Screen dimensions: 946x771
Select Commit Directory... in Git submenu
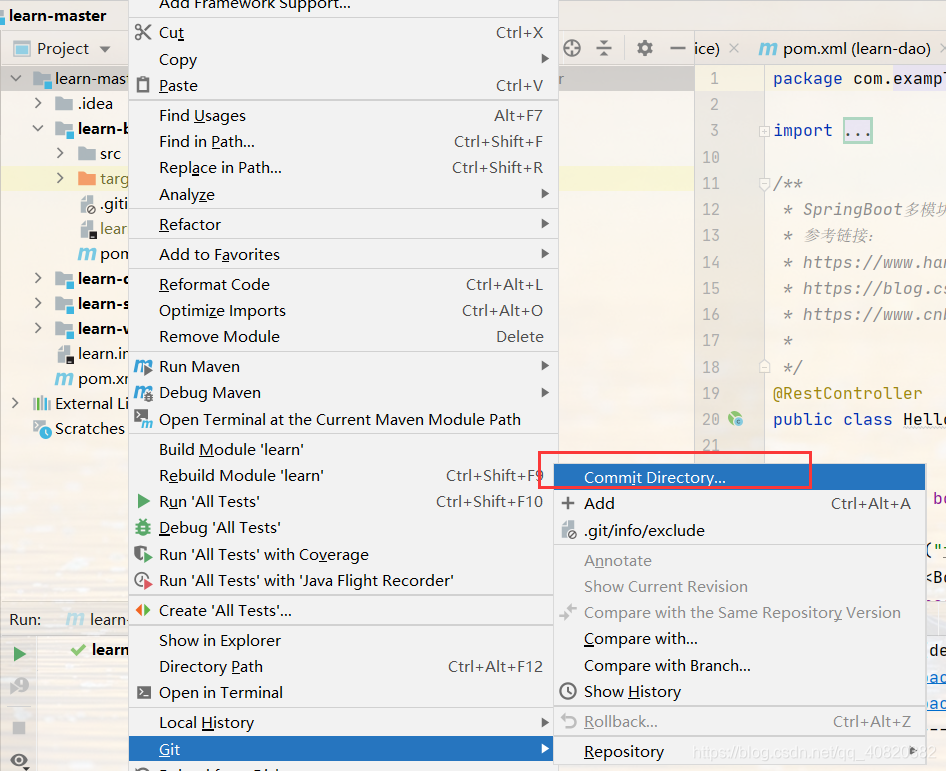click(739, 477)
